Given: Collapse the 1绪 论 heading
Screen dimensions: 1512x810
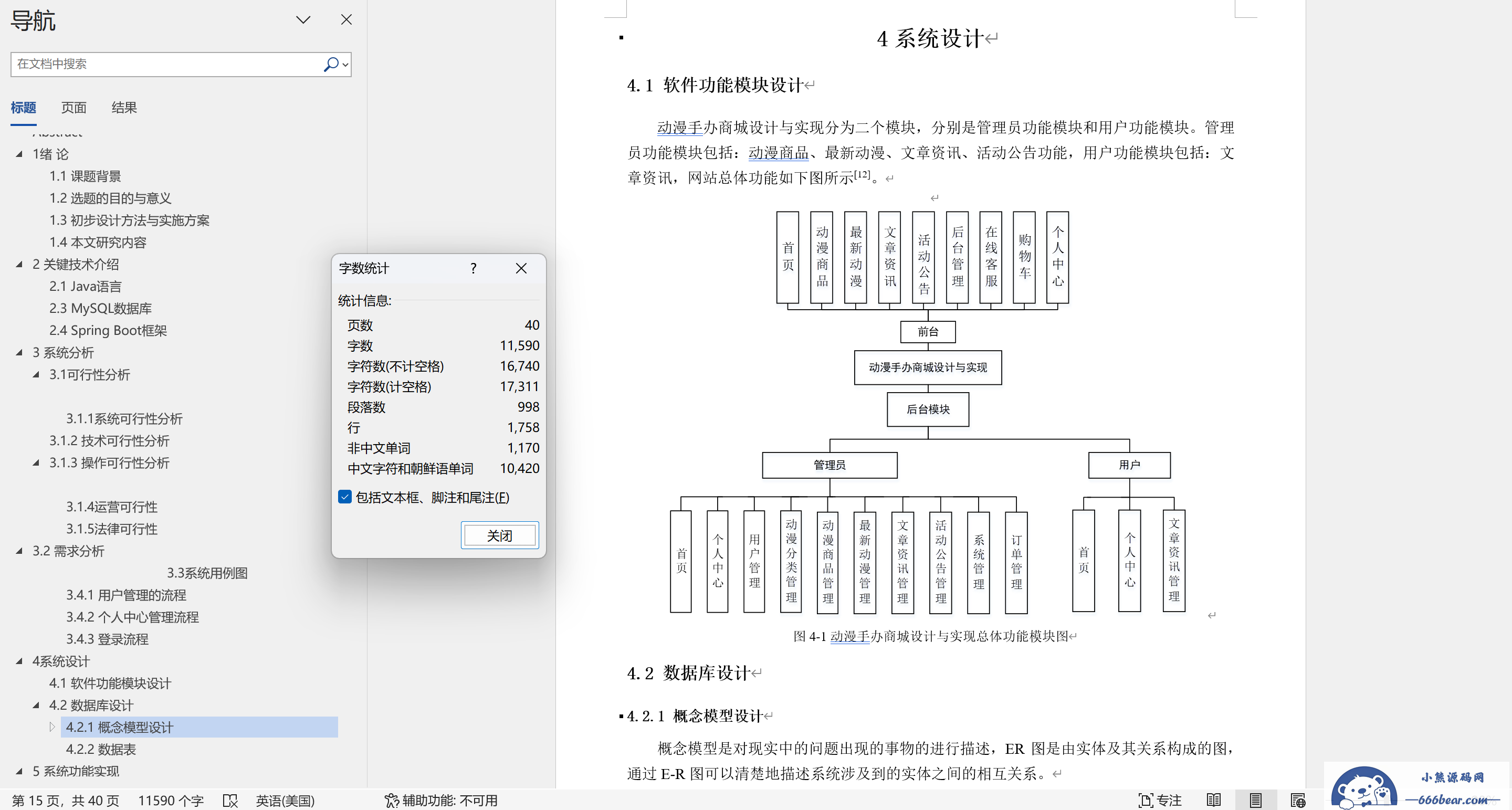Looking at the screenshot, I should tap(19, 154).
